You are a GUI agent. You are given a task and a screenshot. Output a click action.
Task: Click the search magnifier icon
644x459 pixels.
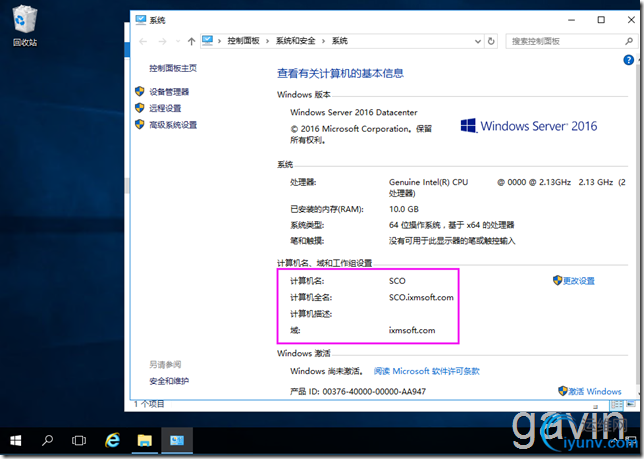pos(629,41)
